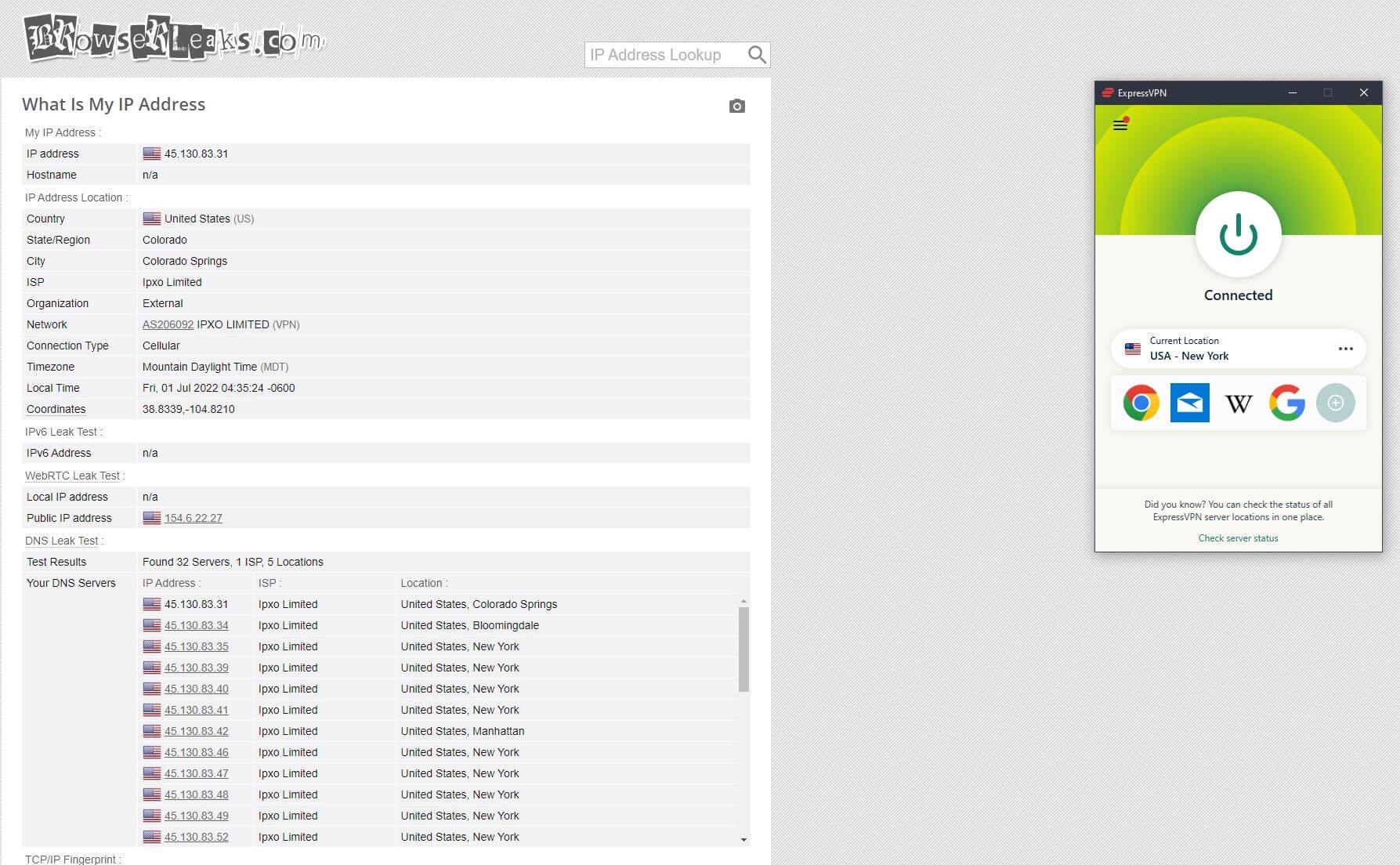The height and width of the screenshot is (865, 1400).
Task: Select the Connection Type 'Cellular' value
Action: tap(161, 346)
